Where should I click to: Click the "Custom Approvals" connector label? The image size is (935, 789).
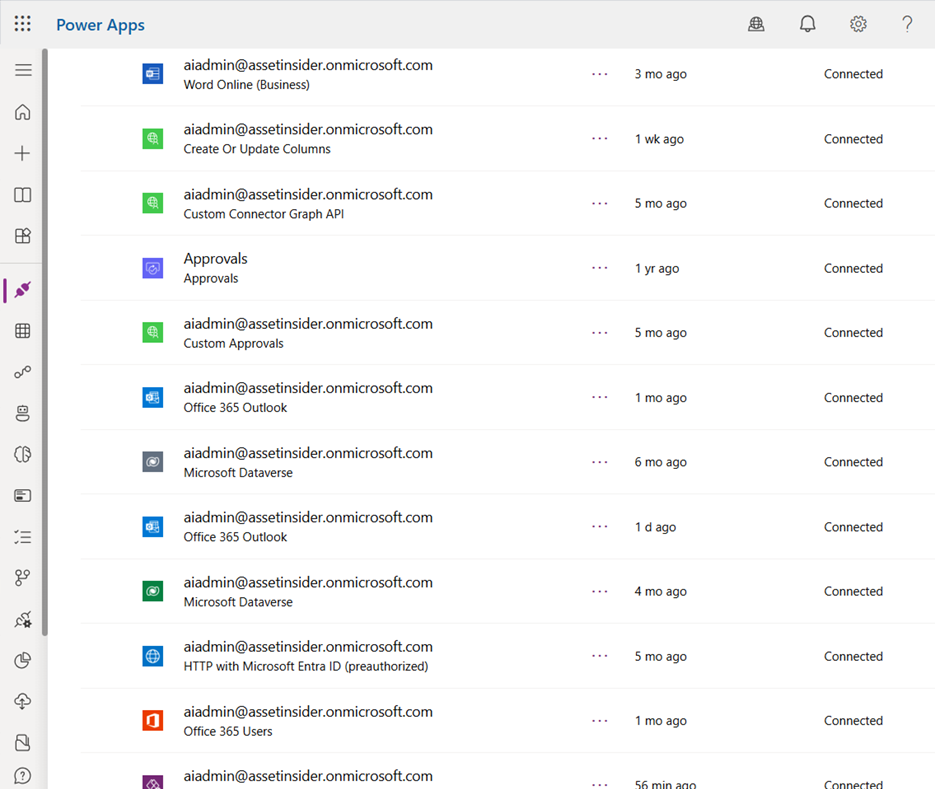tap(233, 344)
